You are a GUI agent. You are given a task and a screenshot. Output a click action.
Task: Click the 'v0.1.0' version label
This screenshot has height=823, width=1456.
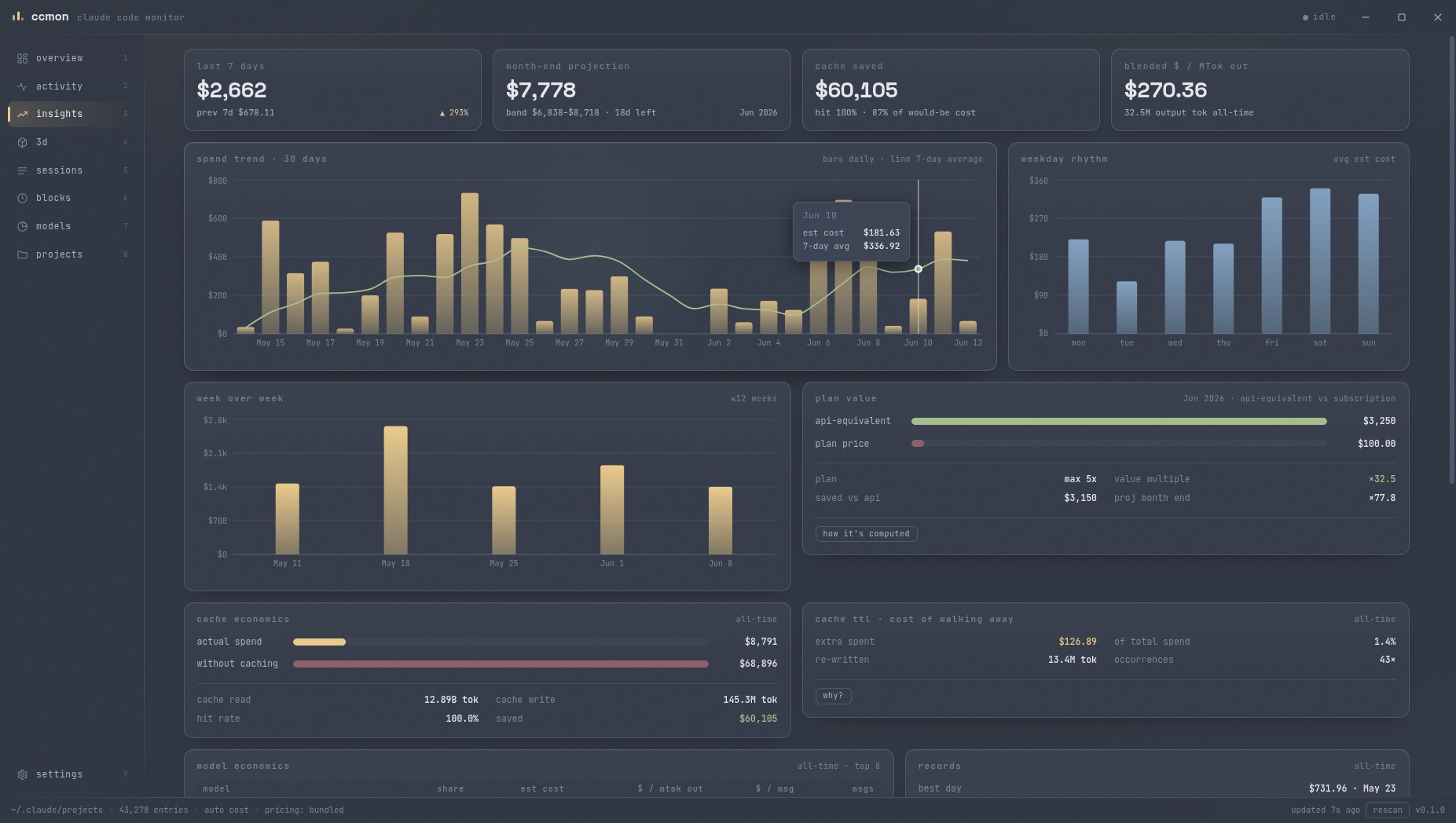coord(1430,810)
